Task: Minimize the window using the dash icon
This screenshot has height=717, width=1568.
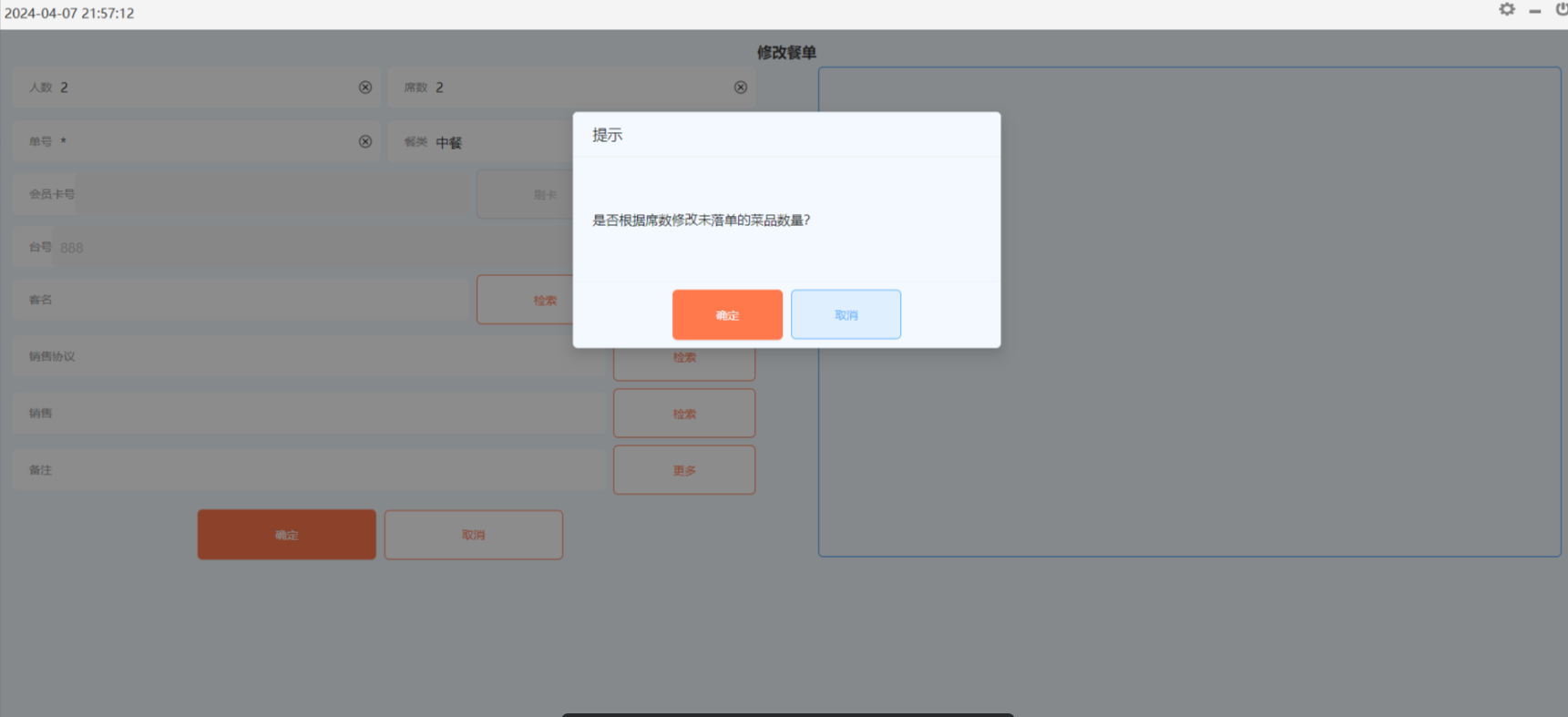Action: [1535, 11]
